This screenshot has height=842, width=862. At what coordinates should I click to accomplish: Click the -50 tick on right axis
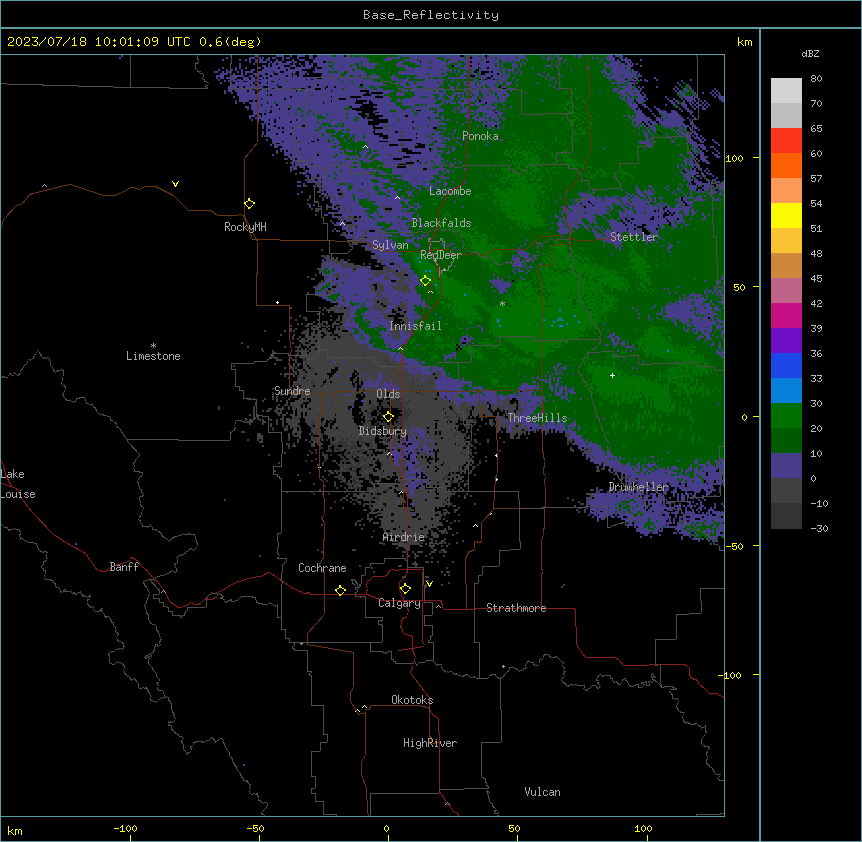point(734,546)
